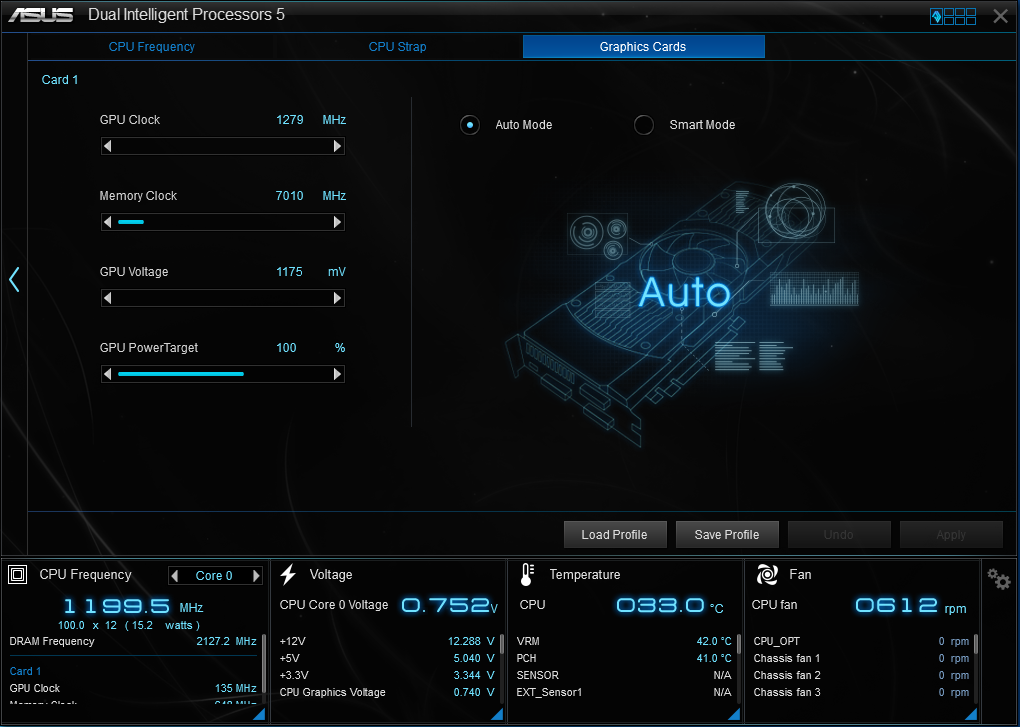The image size is (1020, 727).
Task: Click the CPU fan rpm reading
Action: pyautogui.click(x=910, y=606)
